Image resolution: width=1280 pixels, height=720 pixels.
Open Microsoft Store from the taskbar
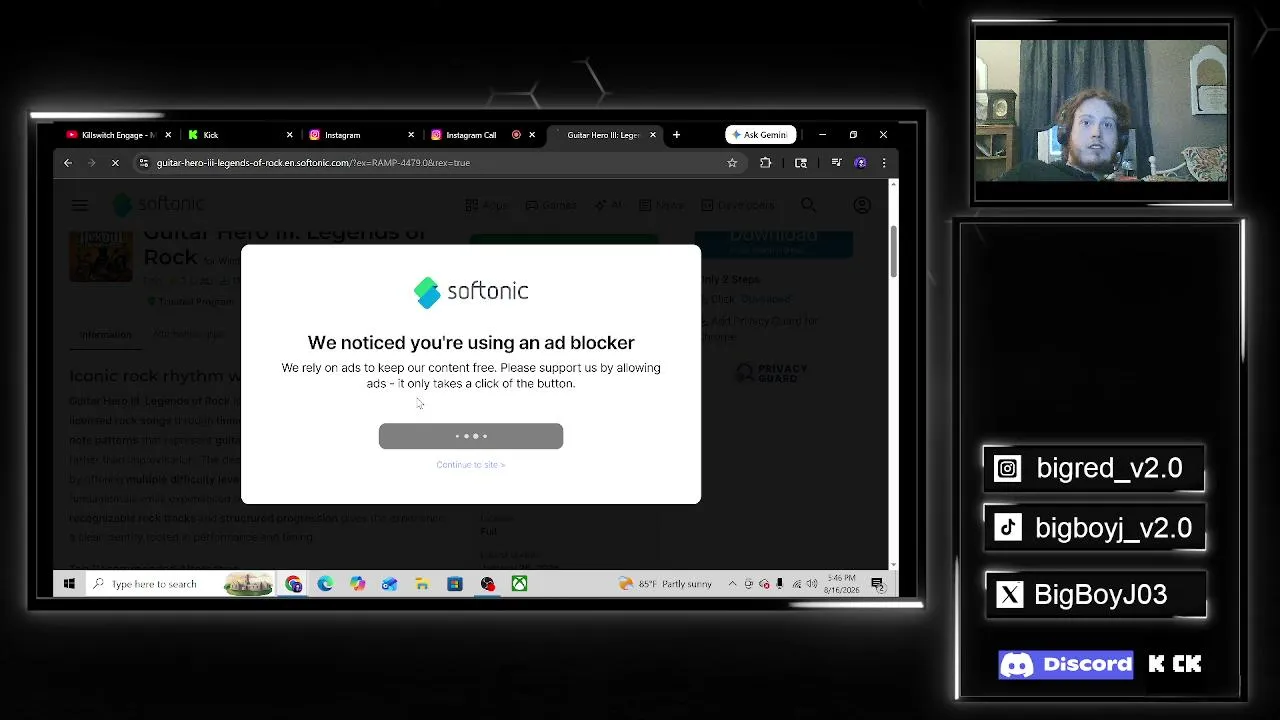tap(455, 584)
